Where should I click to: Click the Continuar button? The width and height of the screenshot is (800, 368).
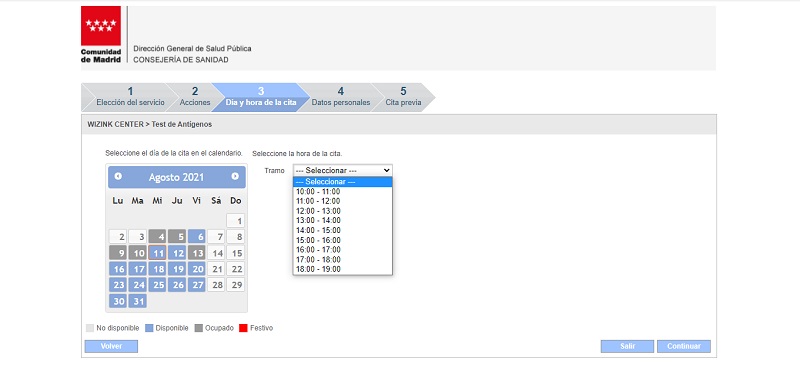pyautogui.click(x=684, y=346)
